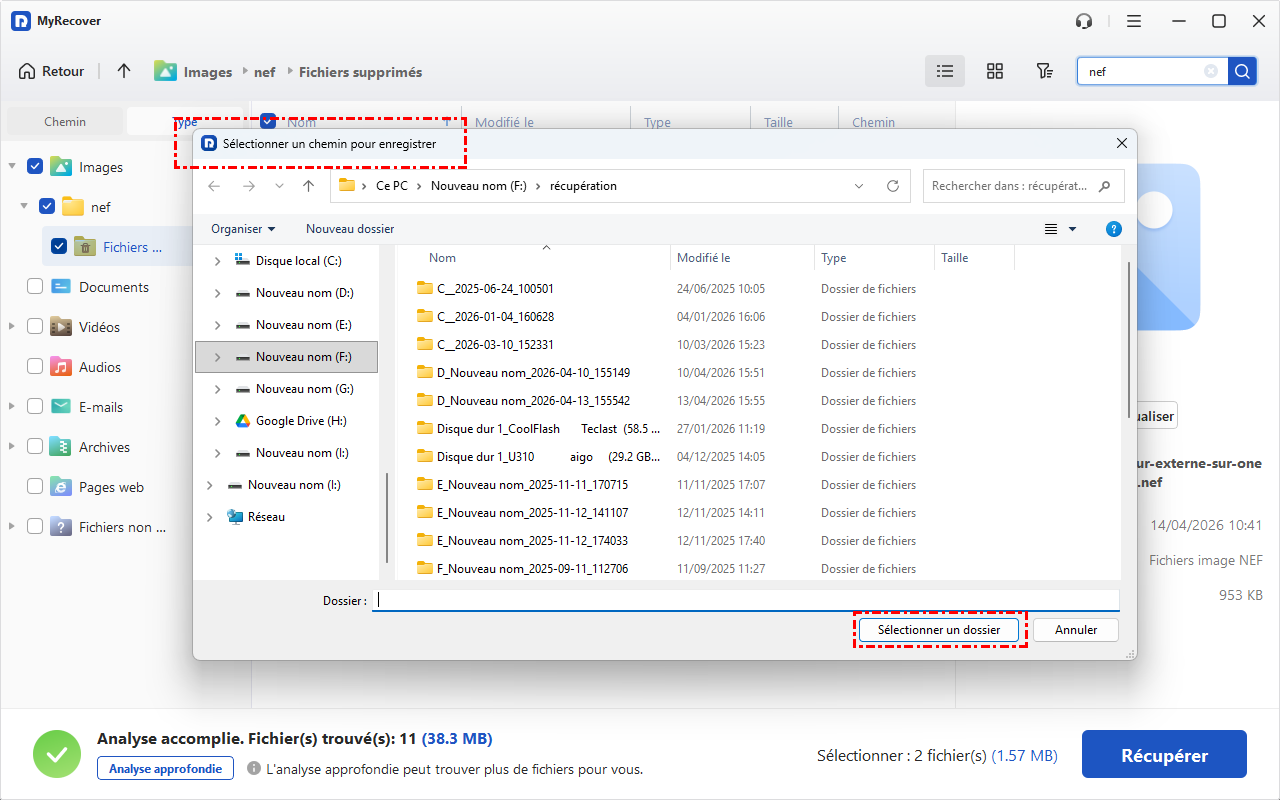Open the Organiser dropdown menu
The height and width of the screenshot is (800, 1280).
coord(243,229)
